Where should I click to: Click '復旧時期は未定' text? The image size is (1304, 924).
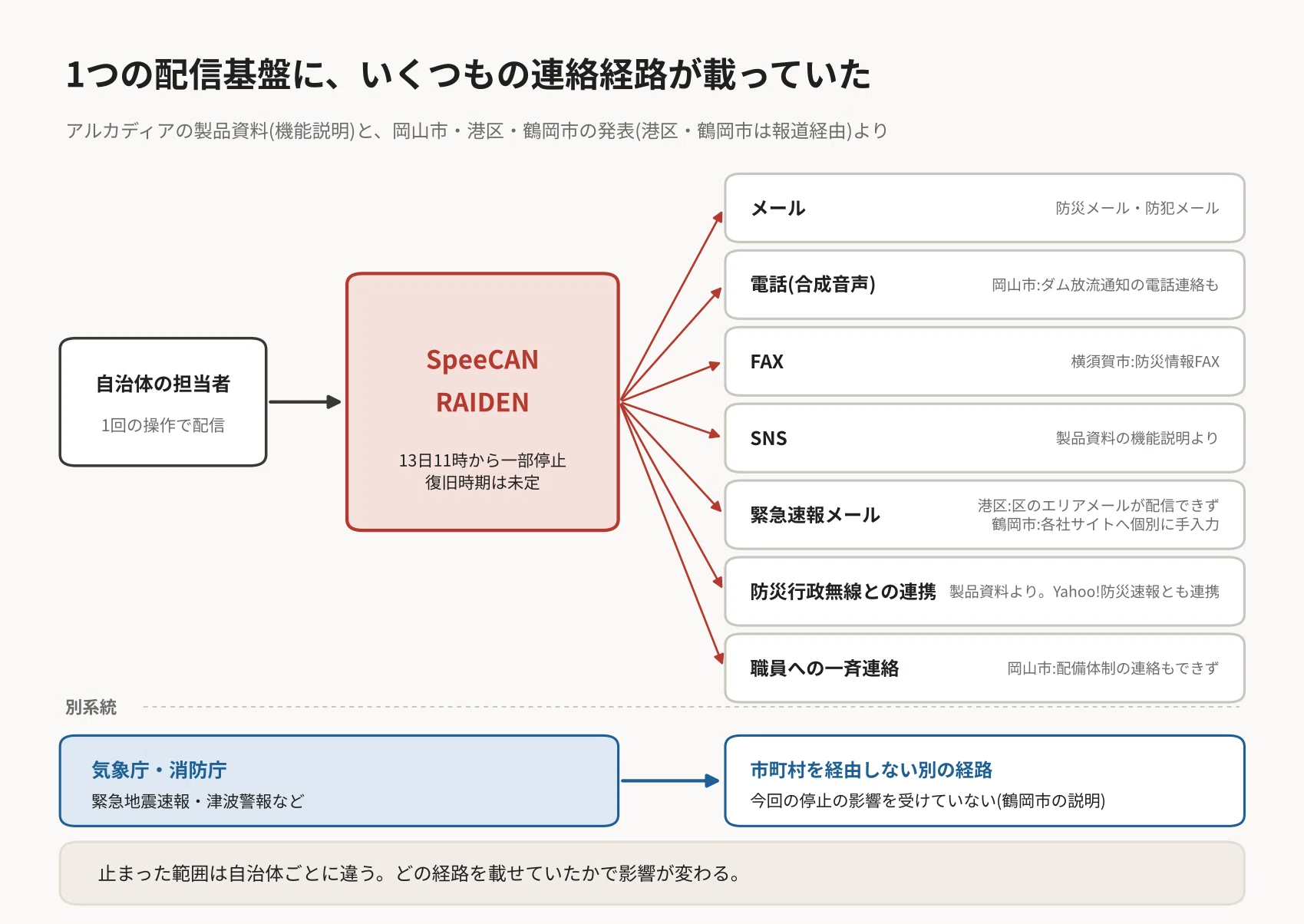[483, 483]
